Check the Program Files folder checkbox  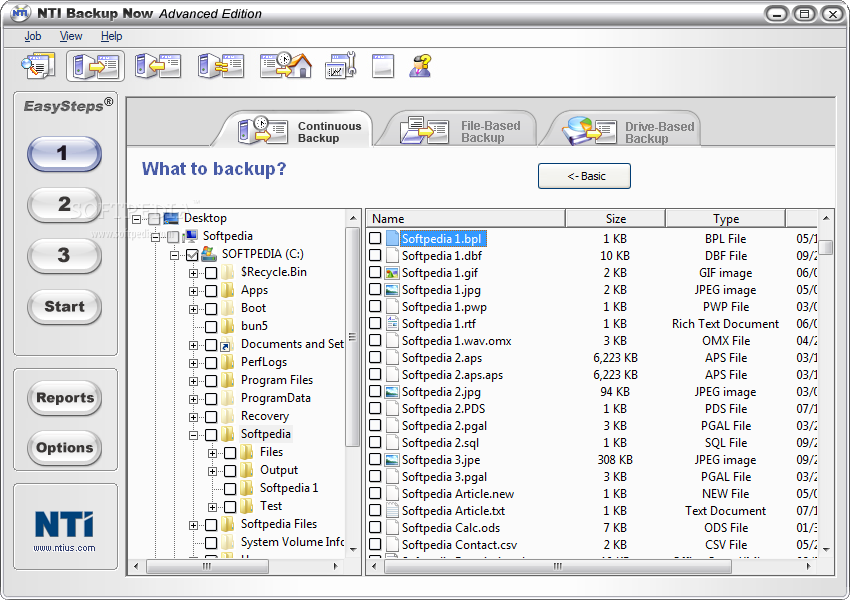pyautogui.click(x=211, y=381)
